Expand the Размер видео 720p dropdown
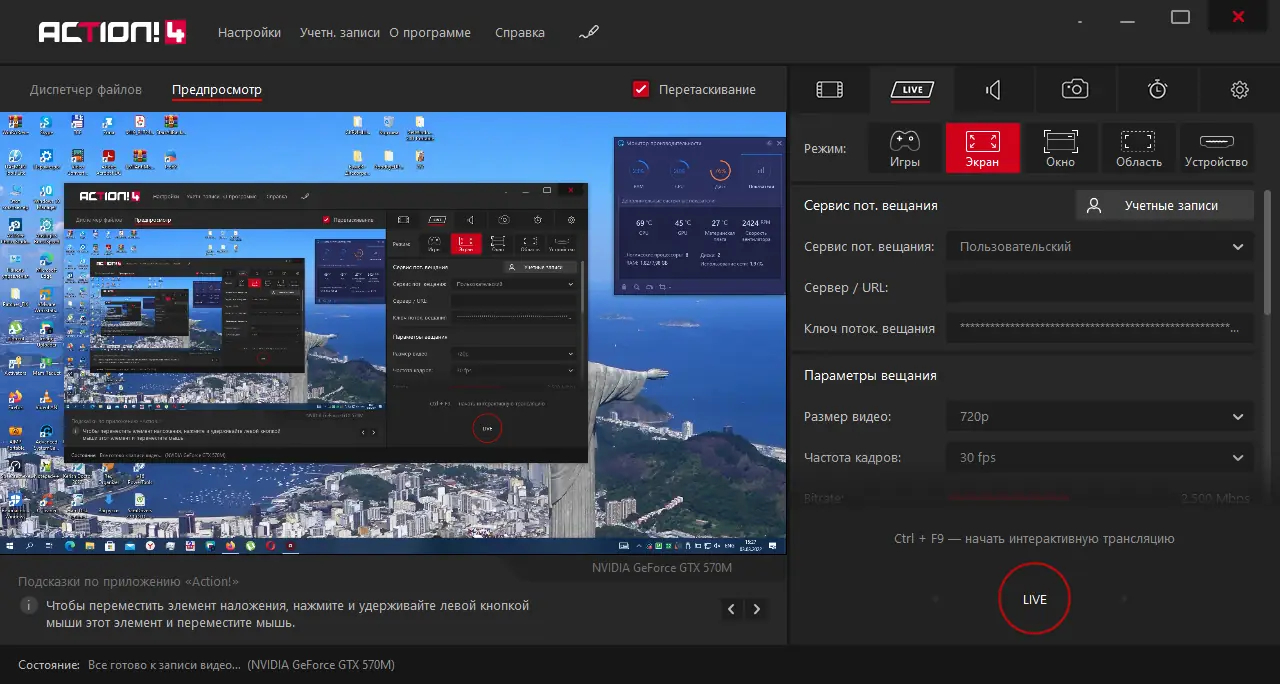Viewport: 1280px width, 684px height. coord(1100,416)
